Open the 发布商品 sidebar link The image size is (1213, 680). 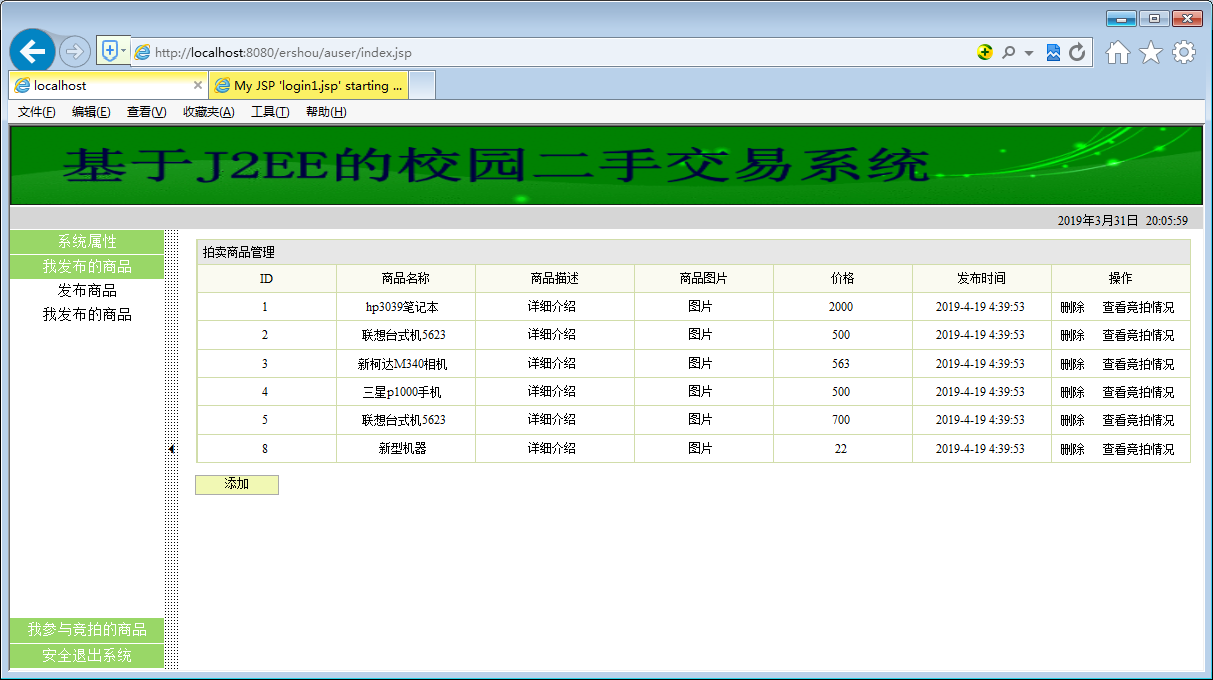[87, 291]
